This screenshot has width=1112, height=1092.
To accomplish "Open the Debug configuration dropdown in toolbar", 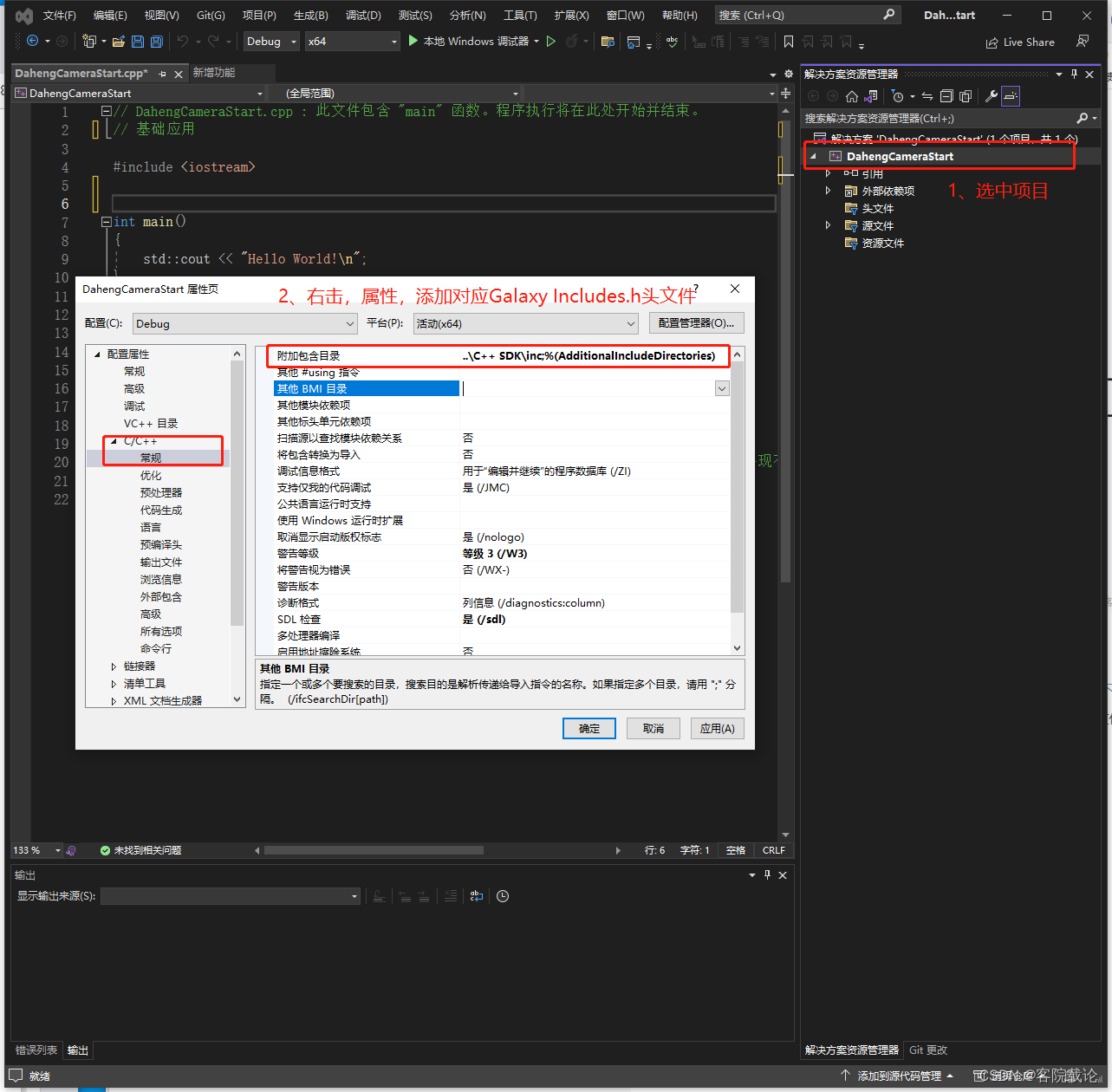I will [271, 41].
